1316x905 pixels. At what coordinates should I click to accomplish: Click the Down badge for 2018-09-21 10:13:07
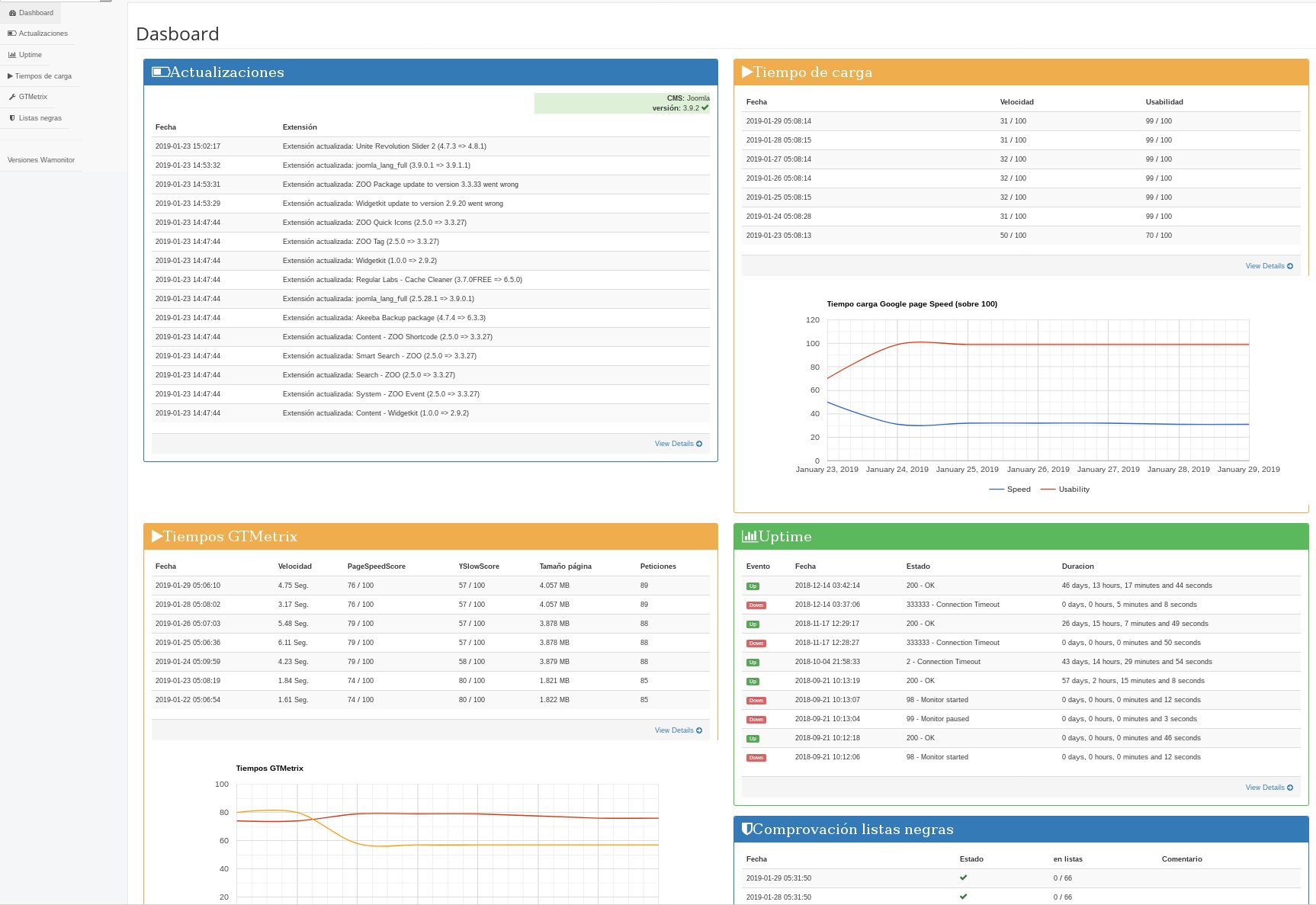point(756,701)
